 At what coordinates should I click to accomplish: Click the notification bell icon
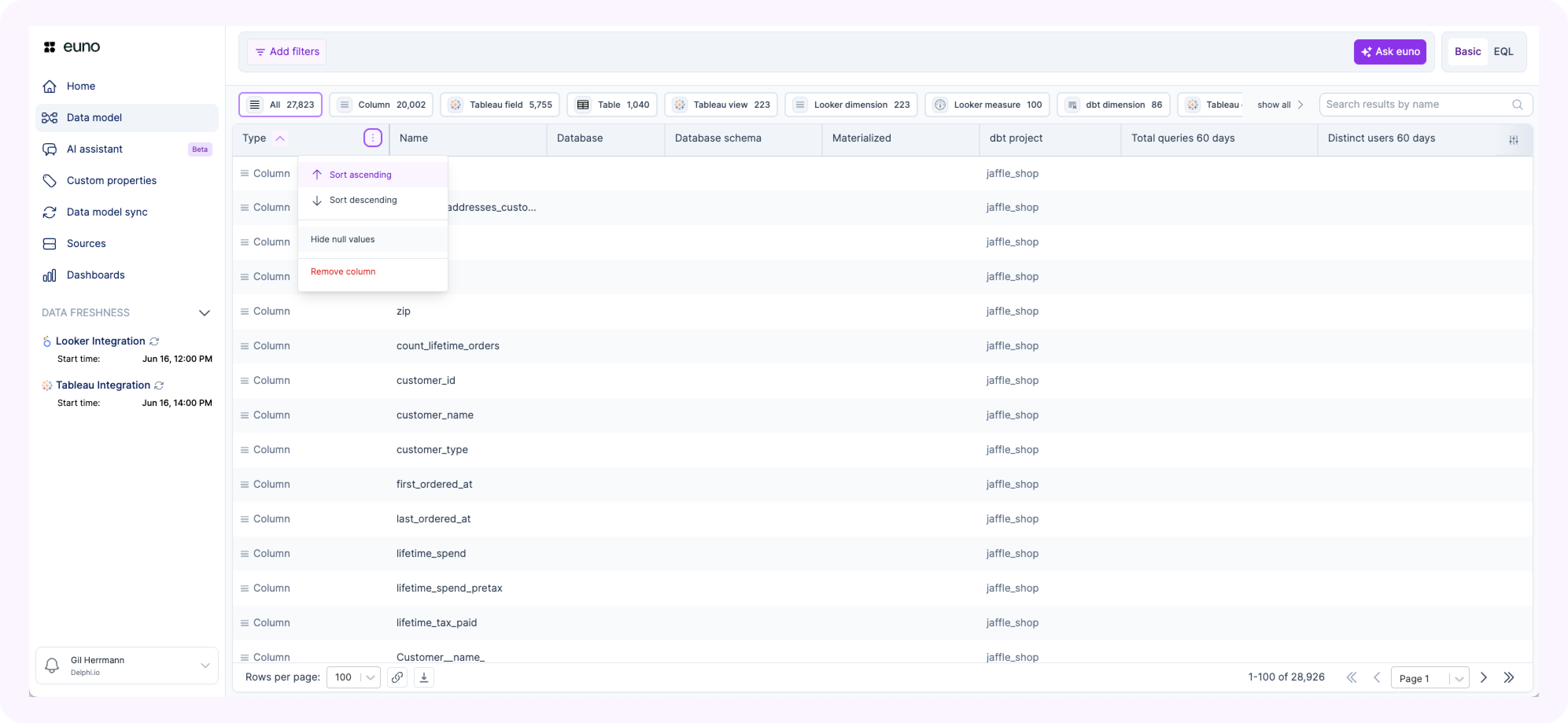(52, 665)
